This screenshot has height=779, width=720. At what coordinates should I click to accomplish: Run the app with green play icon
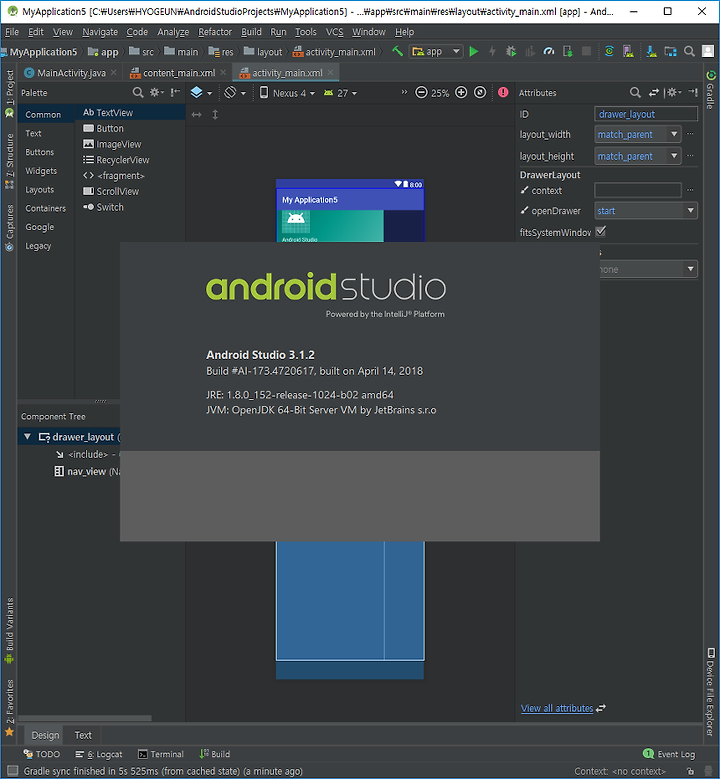(474, 51)
